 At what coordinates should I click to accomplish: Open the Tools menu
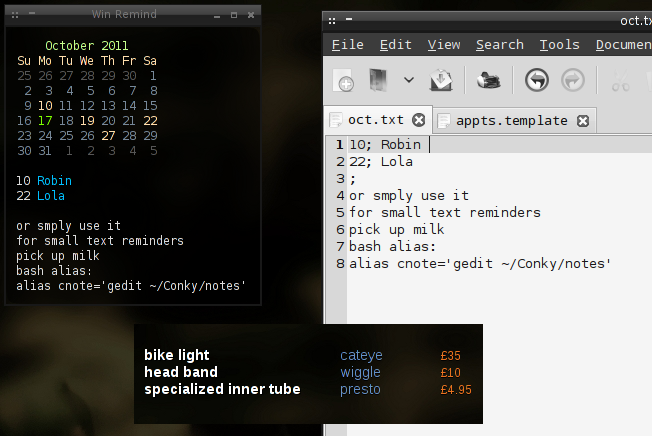point(559,44)
